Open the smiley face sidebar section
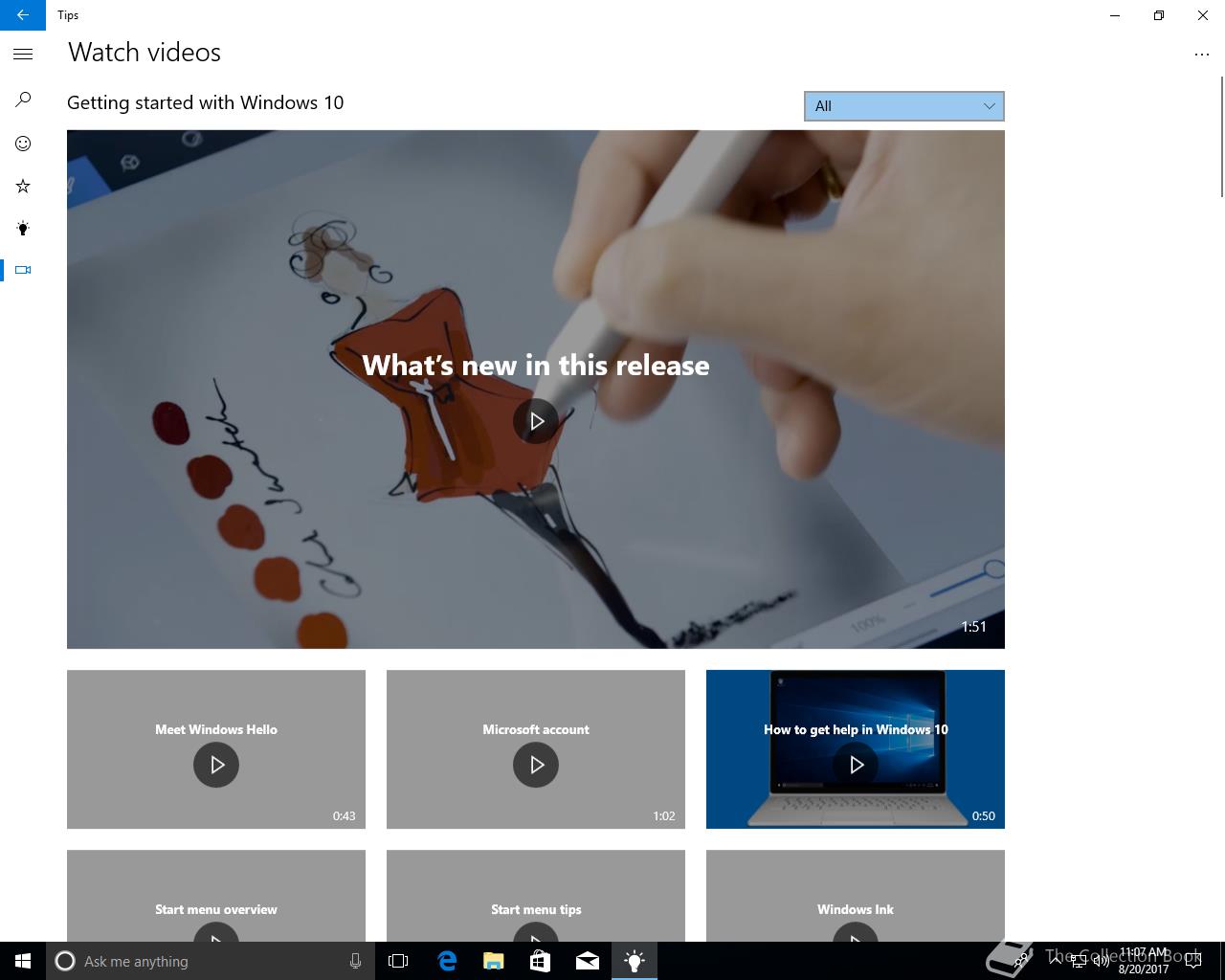The image size is (1225, 980). pyautogui.click(x=23, y=144)
